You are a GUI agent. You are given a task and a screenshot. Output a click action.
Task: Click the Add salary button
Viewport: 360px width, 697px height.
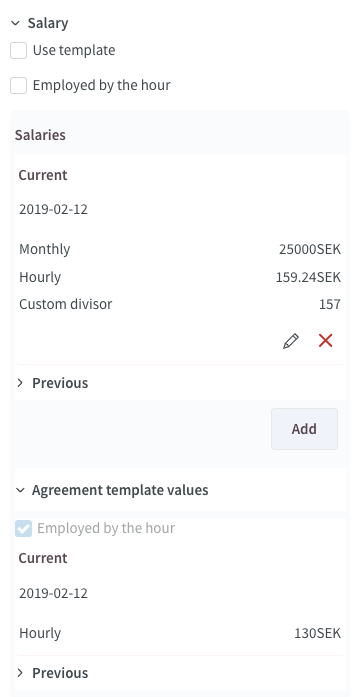[304, 429]
